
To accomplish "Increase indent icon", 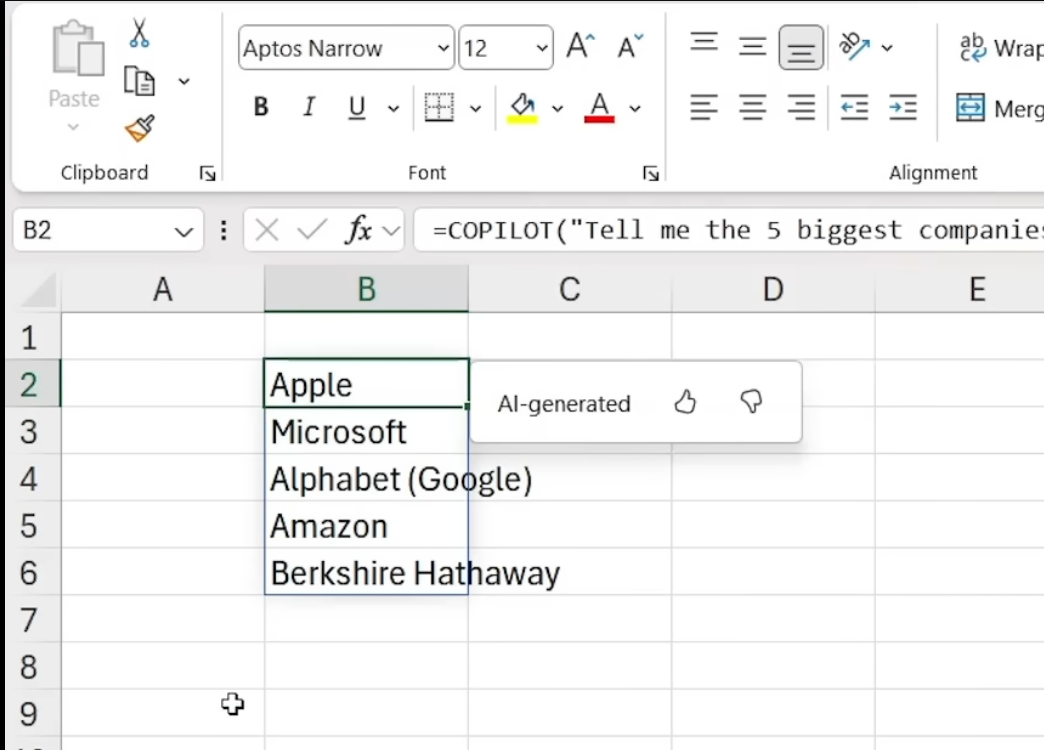I will pyautogui.click(x=903, y=107).
